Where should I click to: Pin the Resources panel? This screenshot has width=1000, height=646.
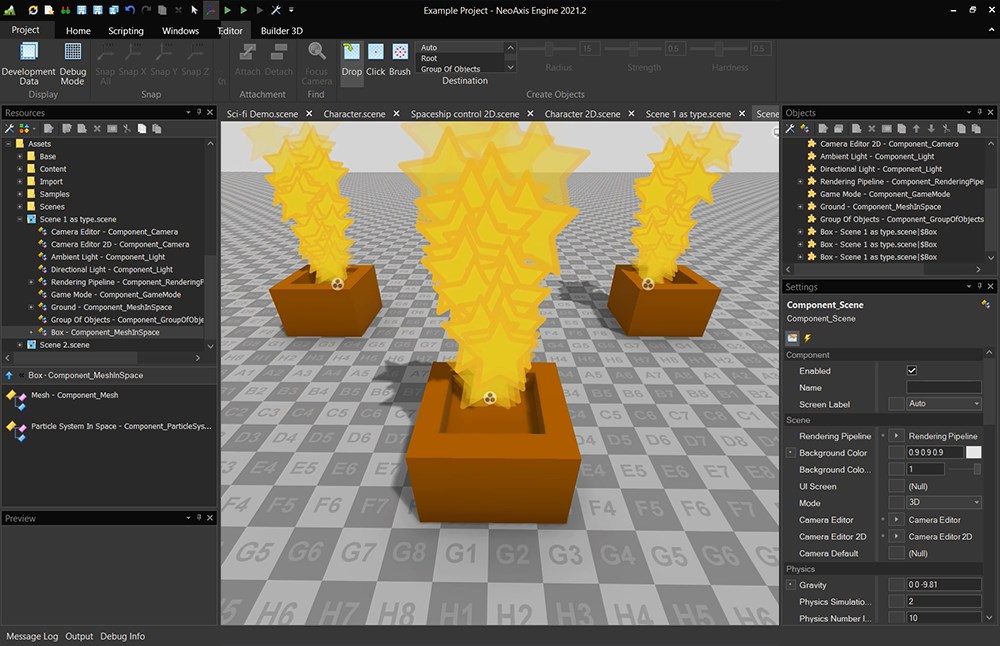click(199, 112)
